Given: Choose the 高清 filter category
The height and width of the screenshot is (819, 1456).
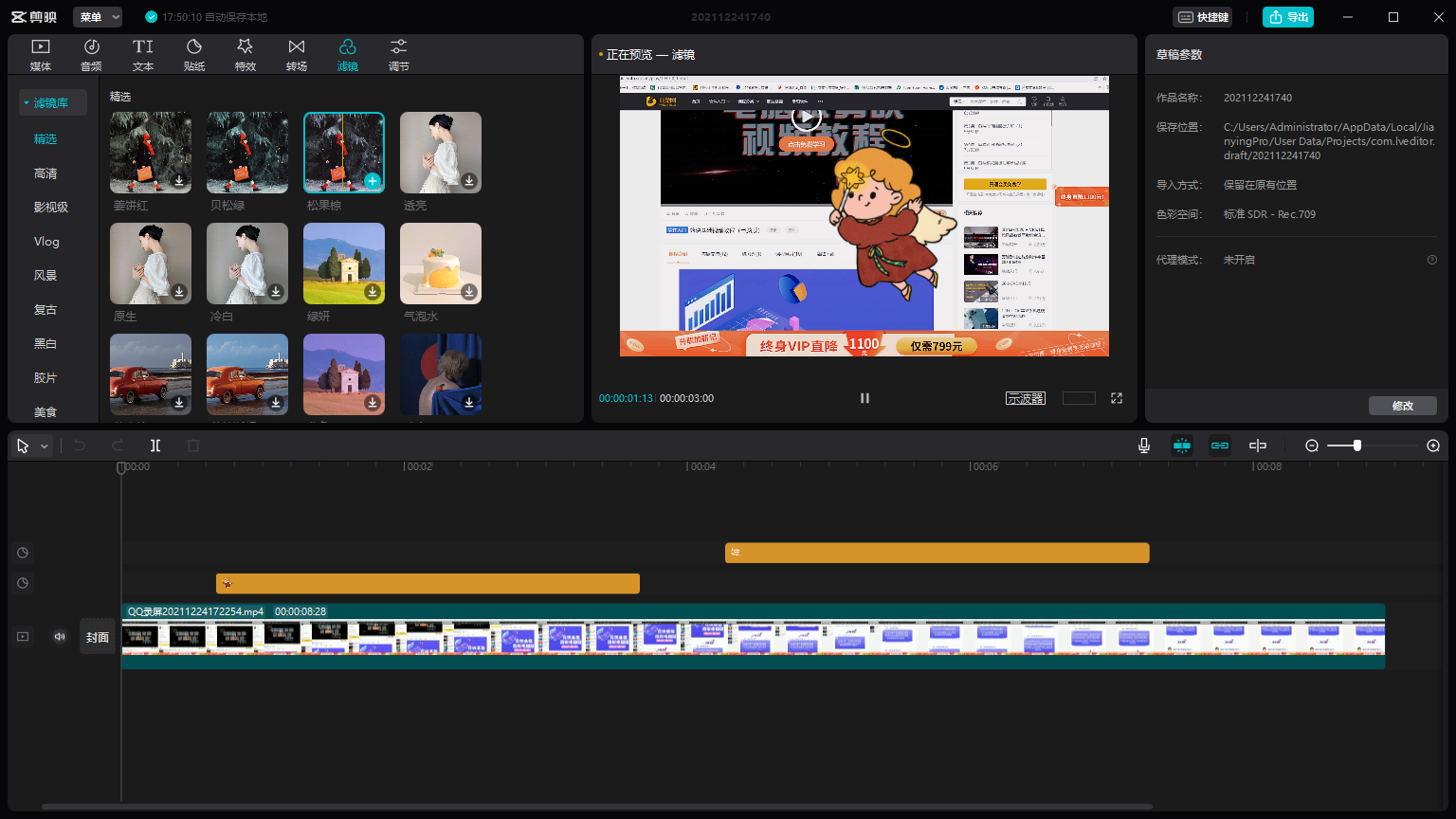Looking at the screenshot, I should pyautogui.click(x=45, y=173).
